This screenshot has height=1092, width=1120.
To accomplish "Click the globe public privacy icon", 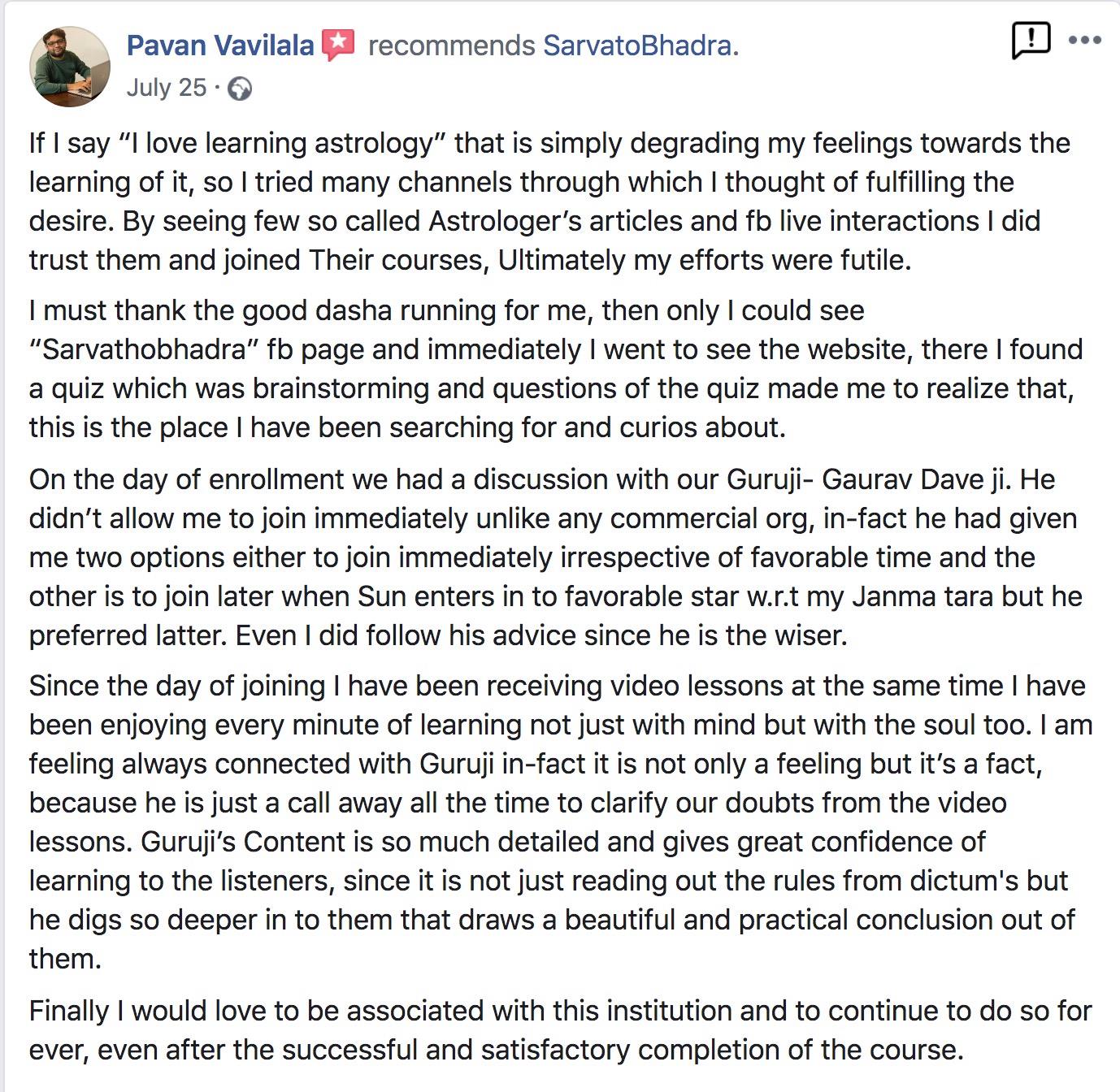I will click(240, 88).
